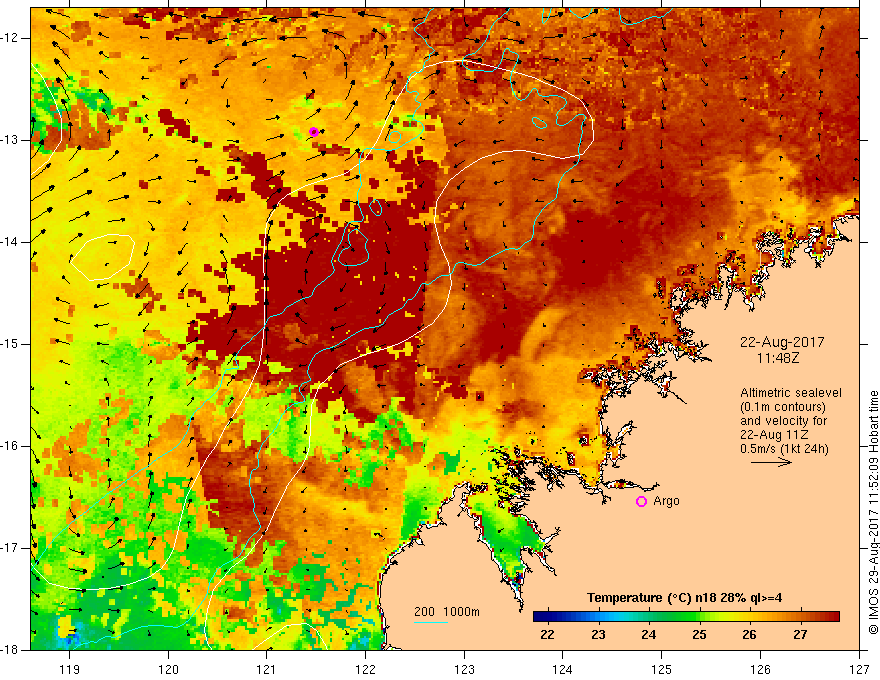The image size is (880, 680).
Task: Click the vertical '© IMOS 29-Aug-2017 11:52:09 Hobart time' credit text
Action: point(873,512)
